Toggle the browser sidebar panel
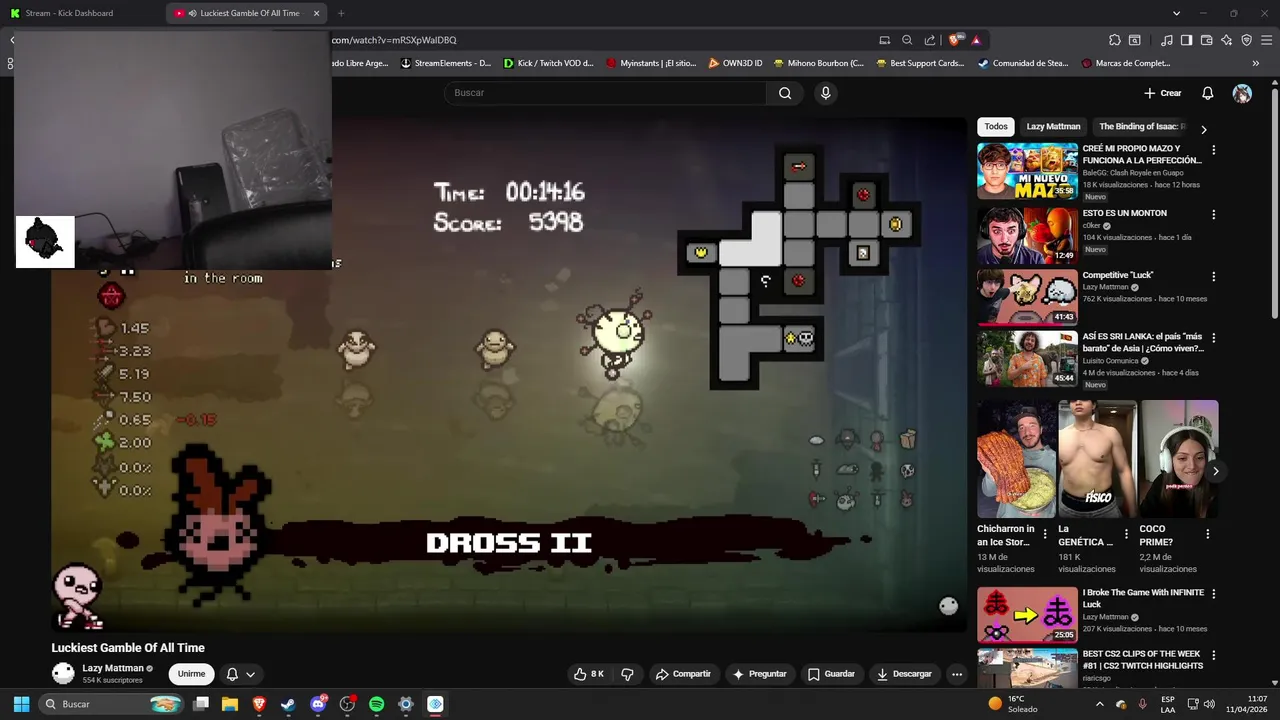The height and width of the screenshot is (720, 1280). [x=1186, y=40]
